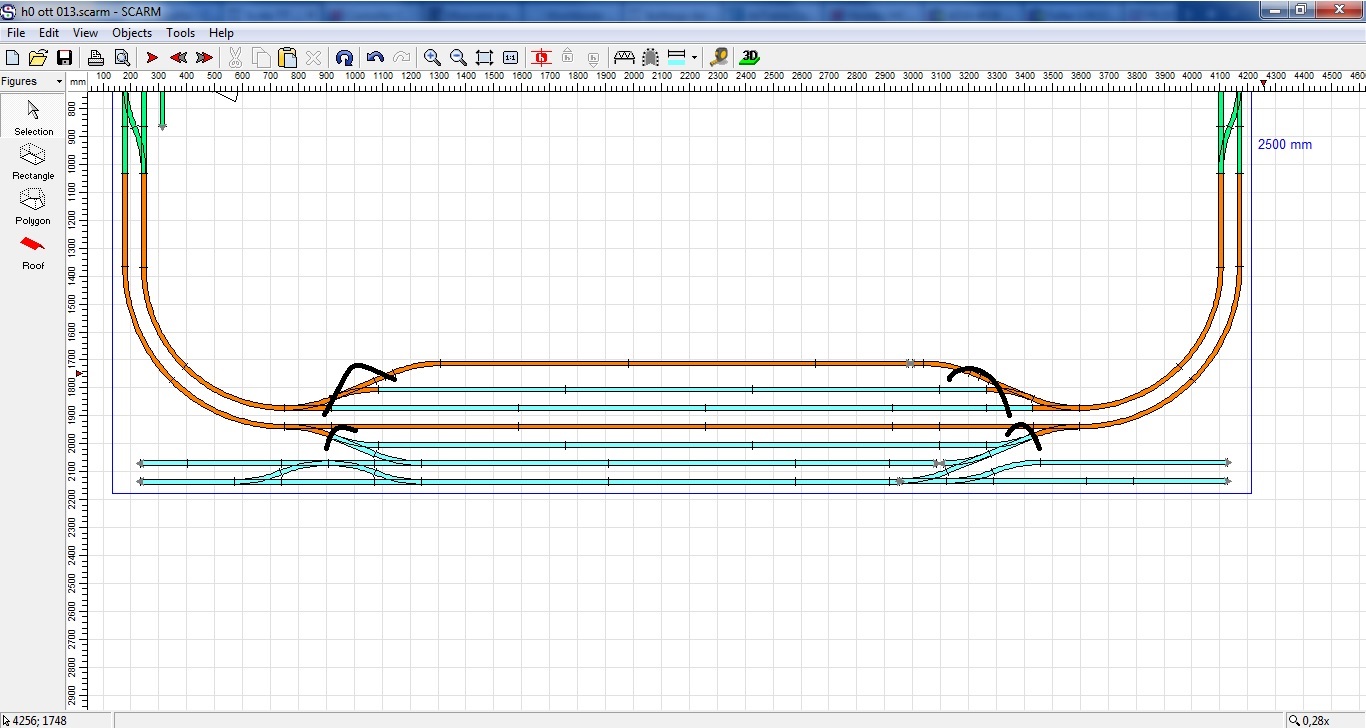Undo the last action

[x=375, y=58]
